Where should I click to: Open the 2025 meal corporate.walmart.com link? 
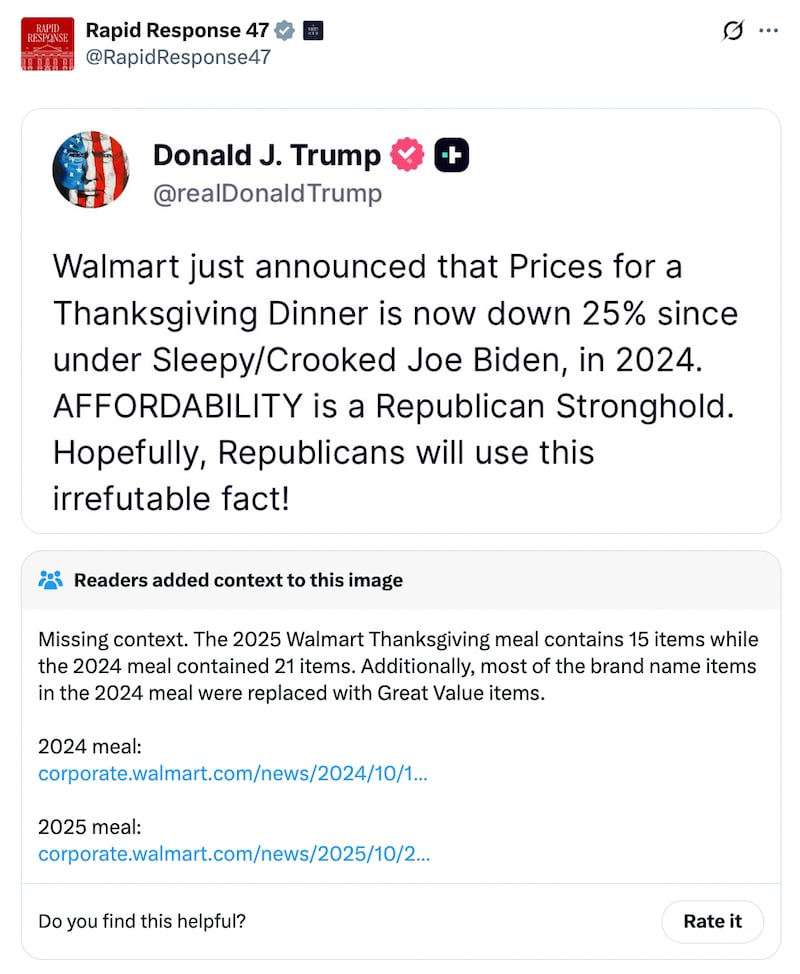(234, 853)
